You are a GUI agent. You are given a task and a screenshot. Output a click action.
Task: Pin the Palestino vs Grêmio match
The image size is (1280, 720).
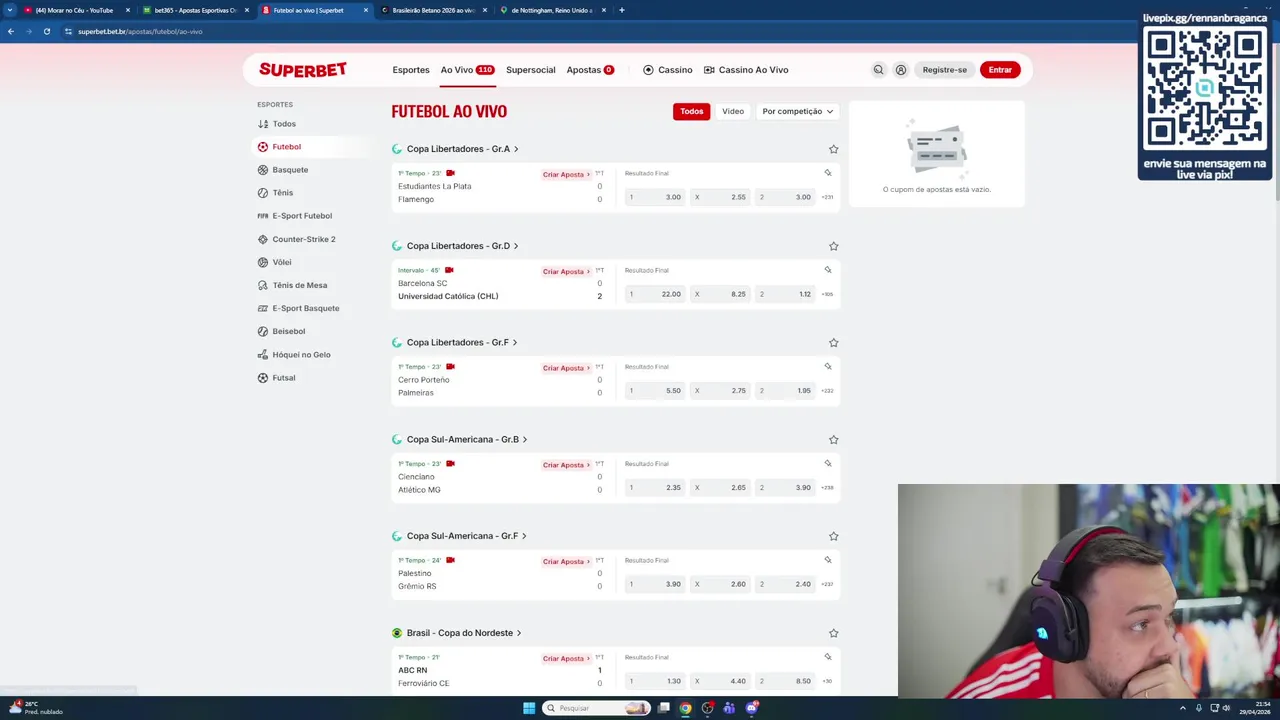[828, 560]
